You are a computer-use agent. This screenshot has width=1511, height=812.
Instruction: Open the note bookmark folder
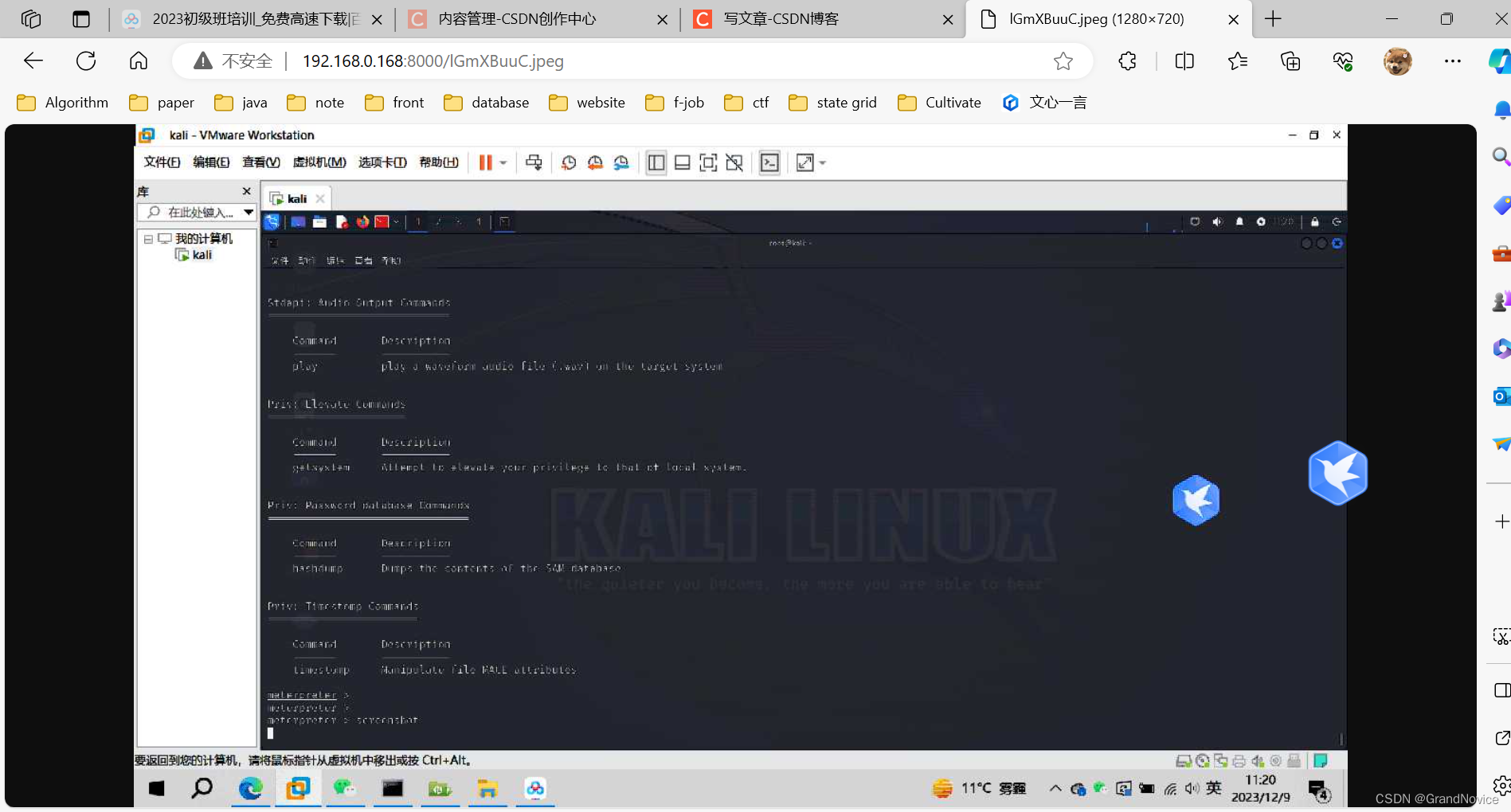point(316,103)
